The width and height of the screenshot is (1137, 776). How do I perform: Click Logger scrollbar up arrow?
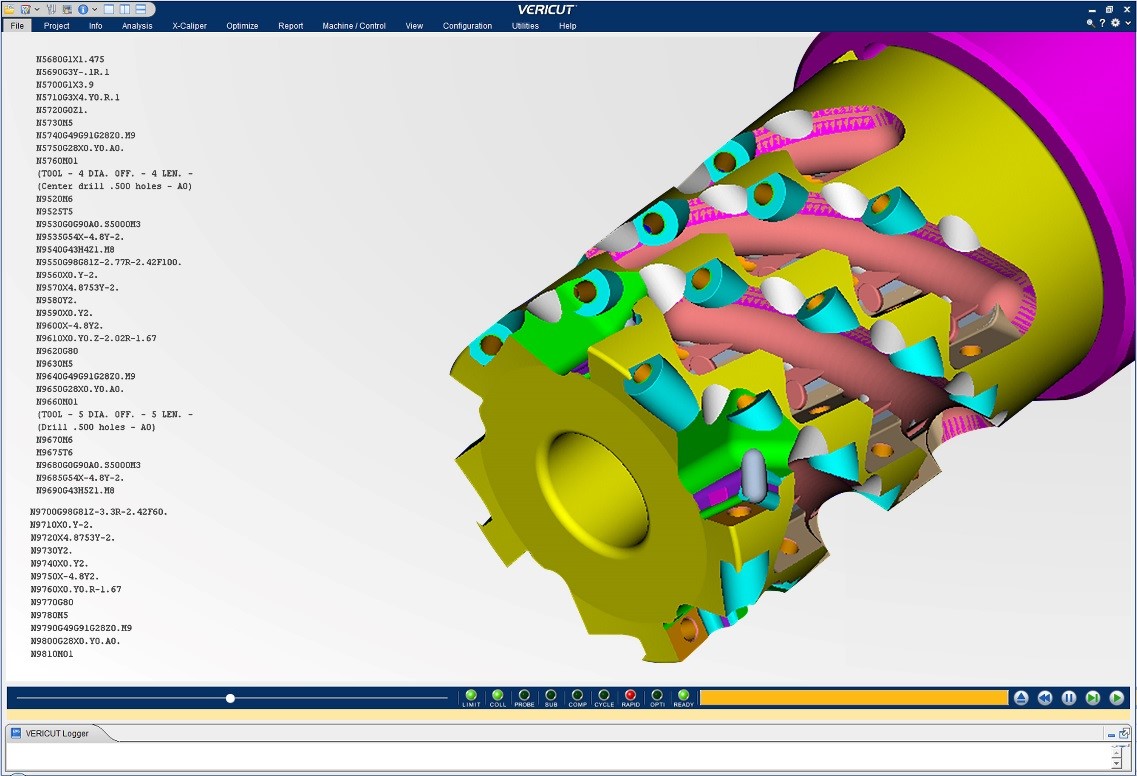click(x=1117, y=751)
